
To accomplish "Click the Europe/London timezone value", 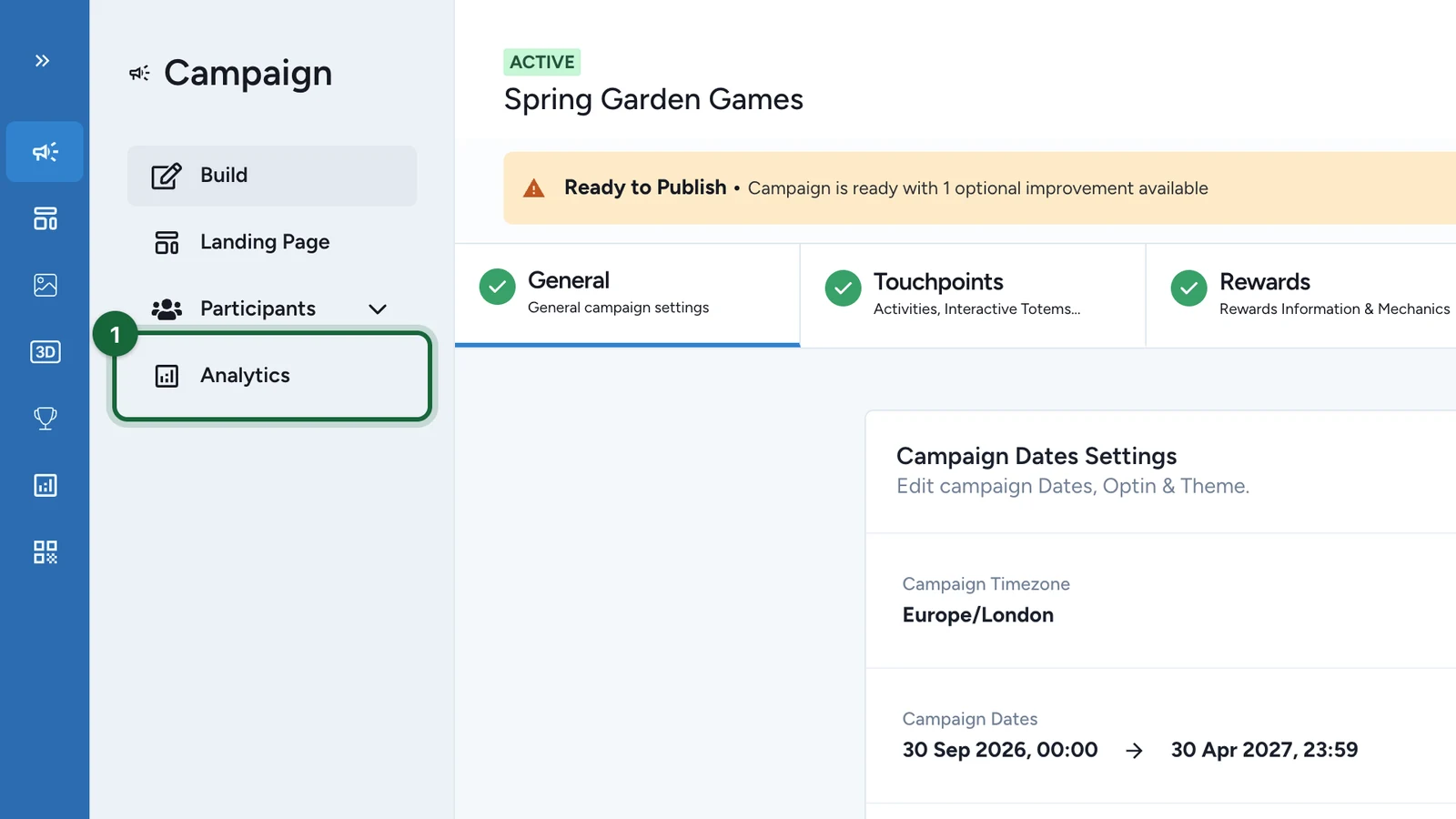I will pos(978,615).
